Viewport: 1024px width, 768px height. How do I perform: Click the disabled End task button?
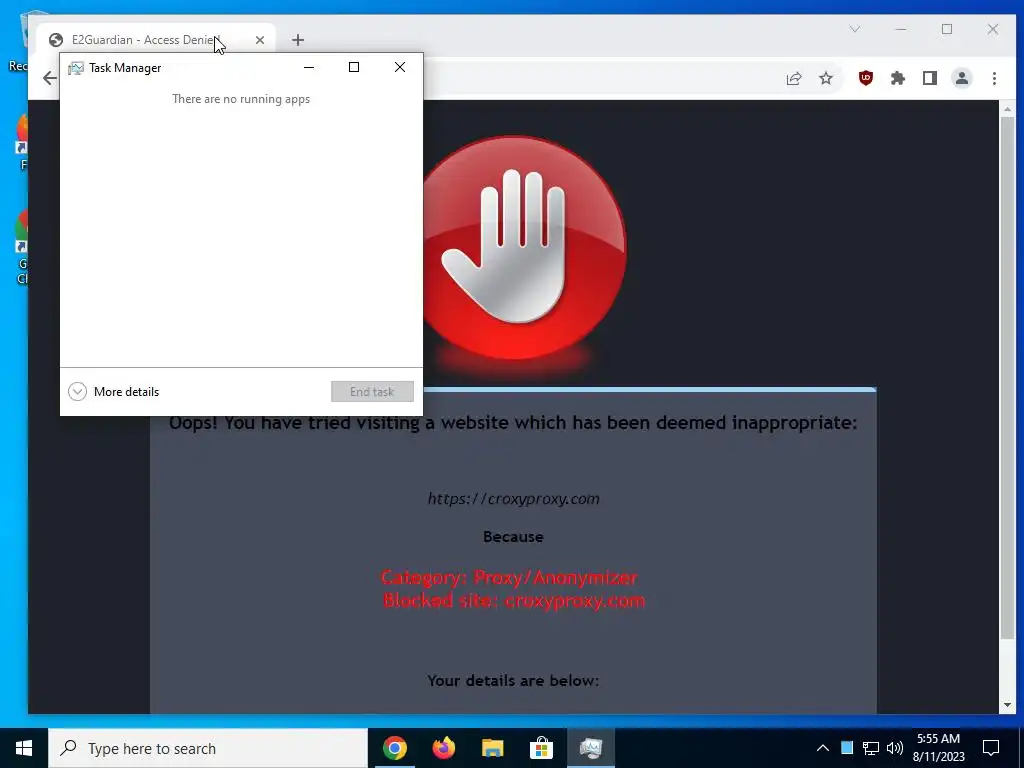pyautogui.click(x=372, y=392)
